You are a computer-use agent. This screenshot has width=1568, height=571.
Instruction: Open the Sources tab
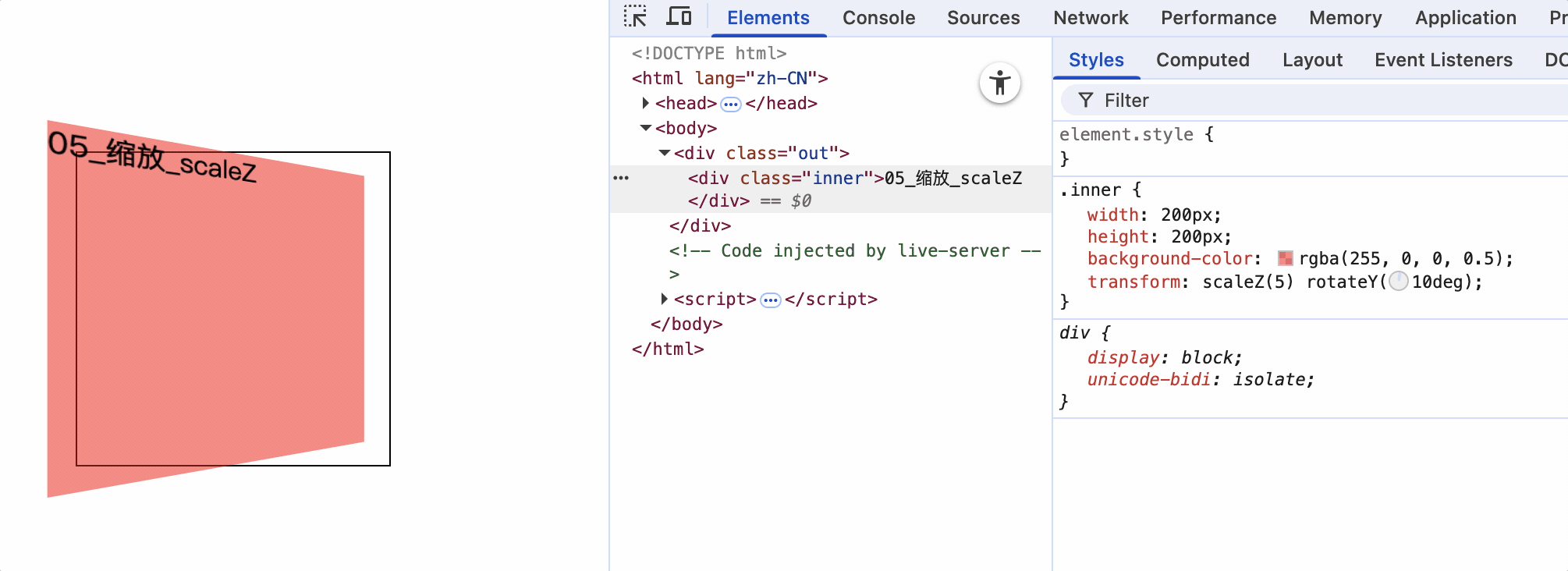(984, 18)
